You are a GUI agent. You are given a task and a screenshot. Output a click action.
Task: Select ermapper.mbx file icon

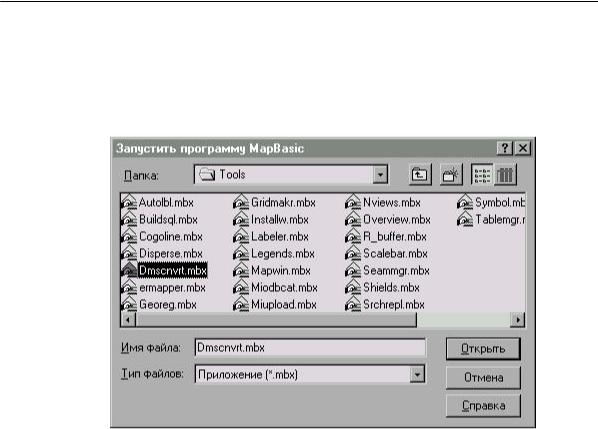[129, 287]
